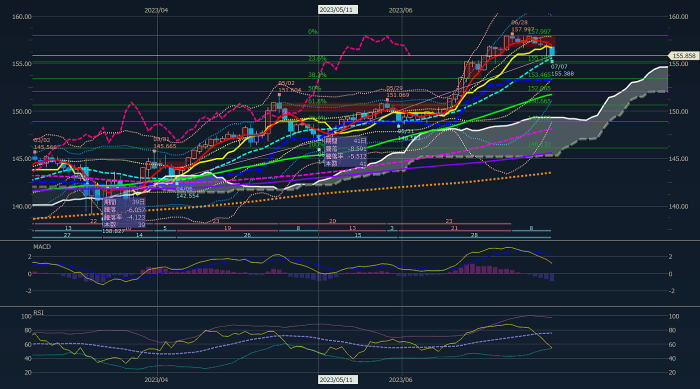Click the 07/07 155.388 low annotation
700x389 pixels.
[x=562, y=70]
